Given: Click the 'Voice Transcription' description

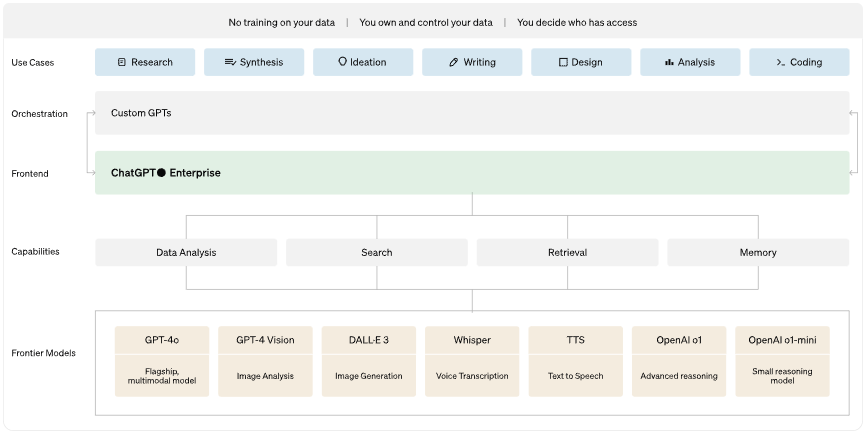Looking at the screenshot, I should point(472,376).
